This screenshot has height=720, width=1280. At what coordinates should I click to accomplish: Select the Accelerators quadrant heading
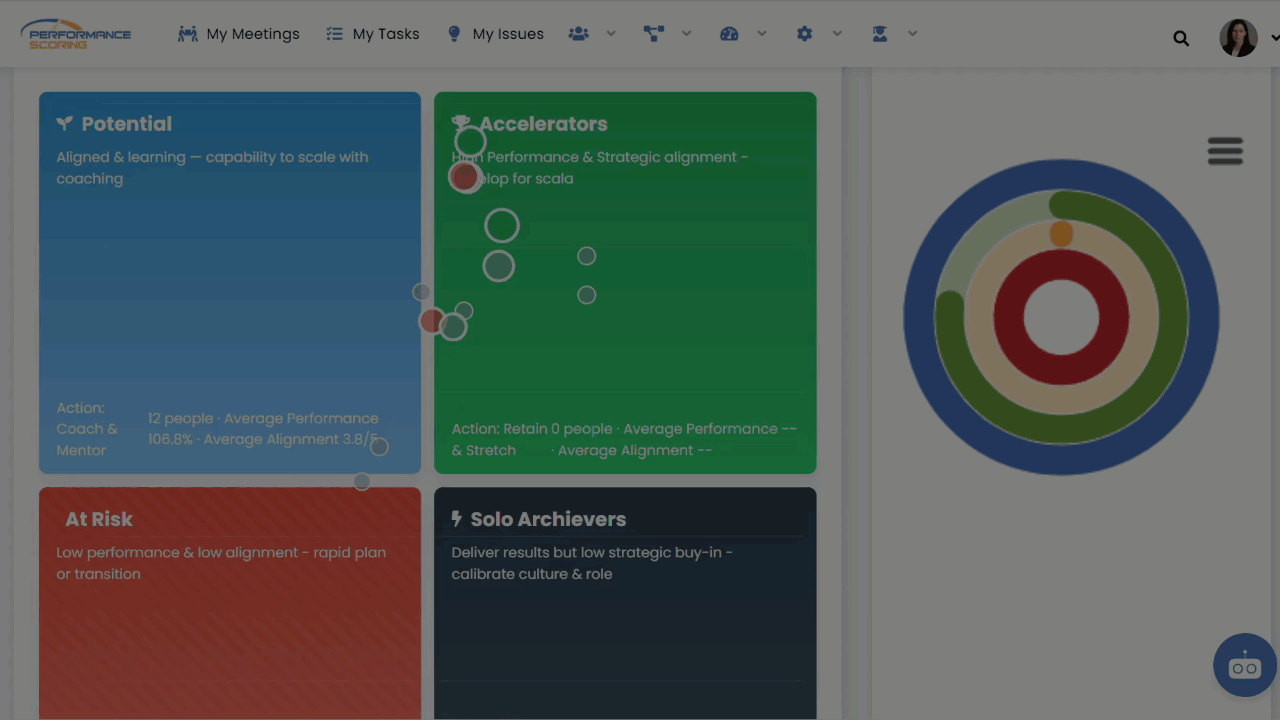tap(543, 124)
